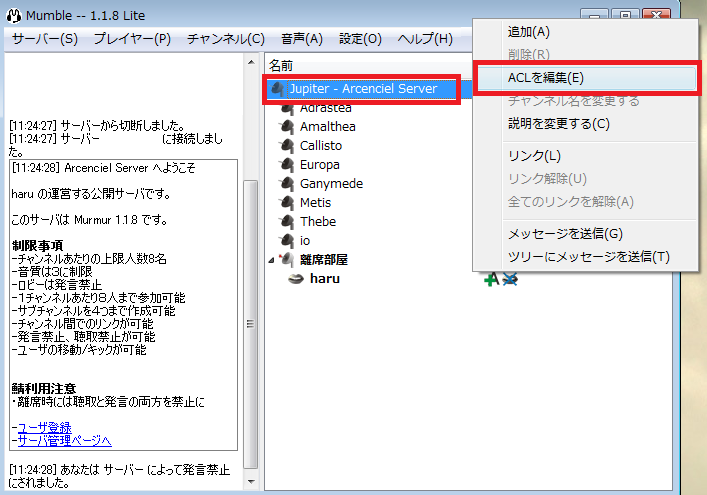Choose 説明を変更する(C) in the context menu
Image resolution: width=707 pixels, height=495 pixels.
tap(586, 124)
